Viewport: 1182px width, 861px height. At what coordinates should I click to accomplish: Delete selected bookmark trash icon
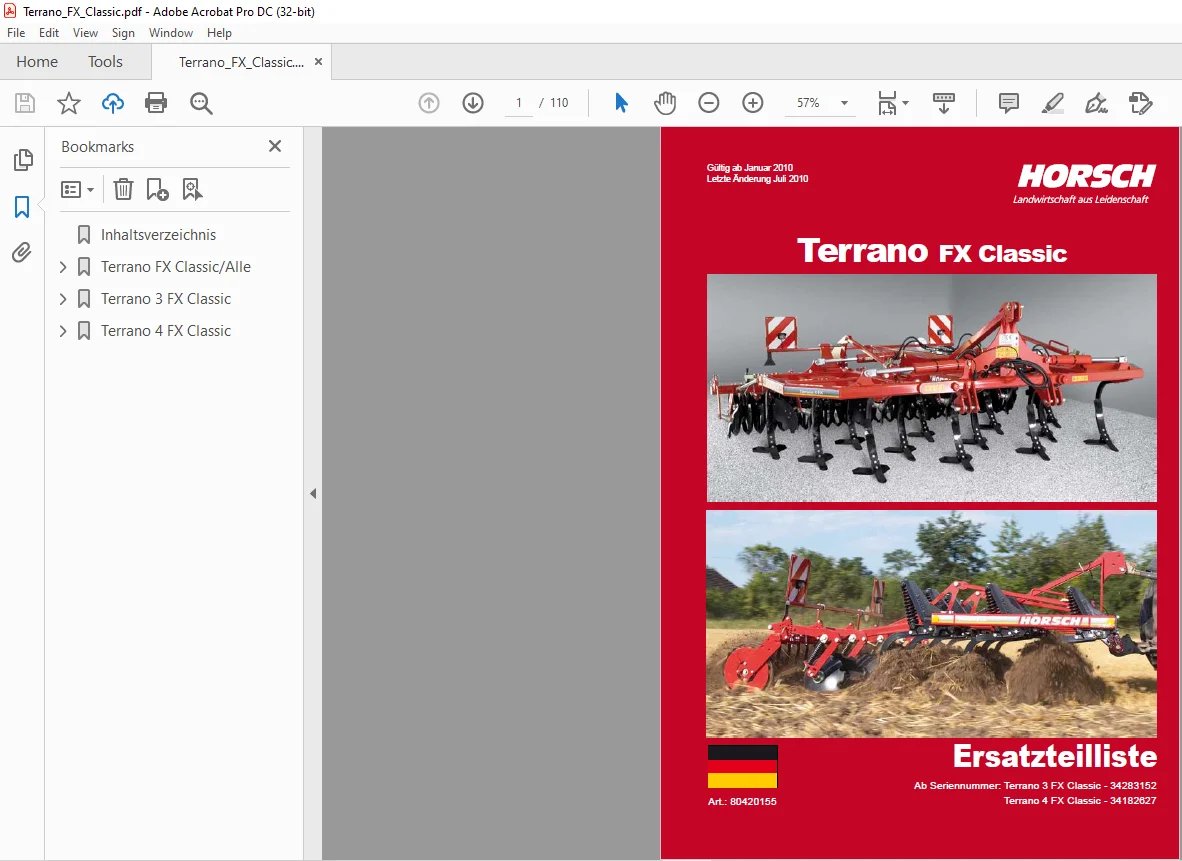124,189
